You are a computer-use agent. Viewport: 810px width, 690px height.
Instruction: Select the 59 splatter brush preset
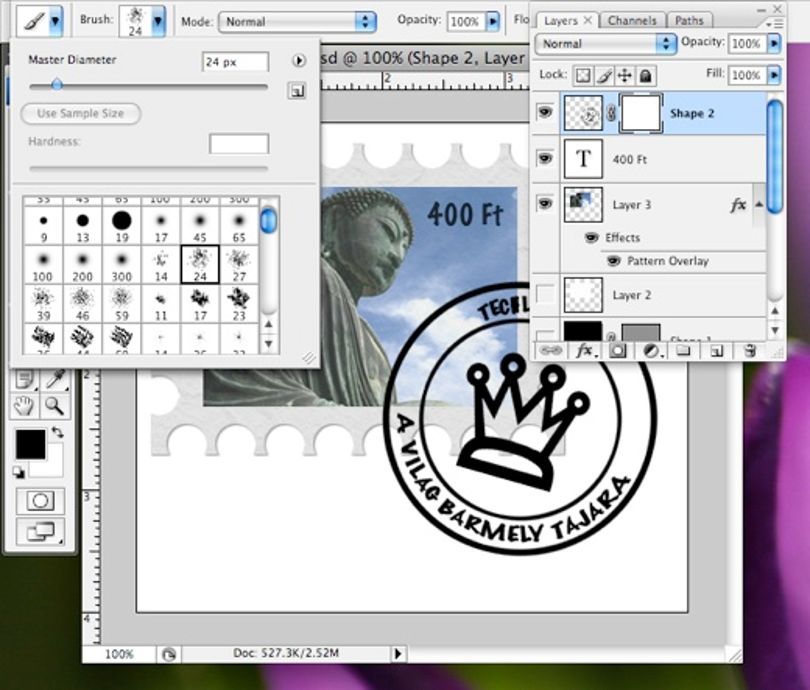121,303
